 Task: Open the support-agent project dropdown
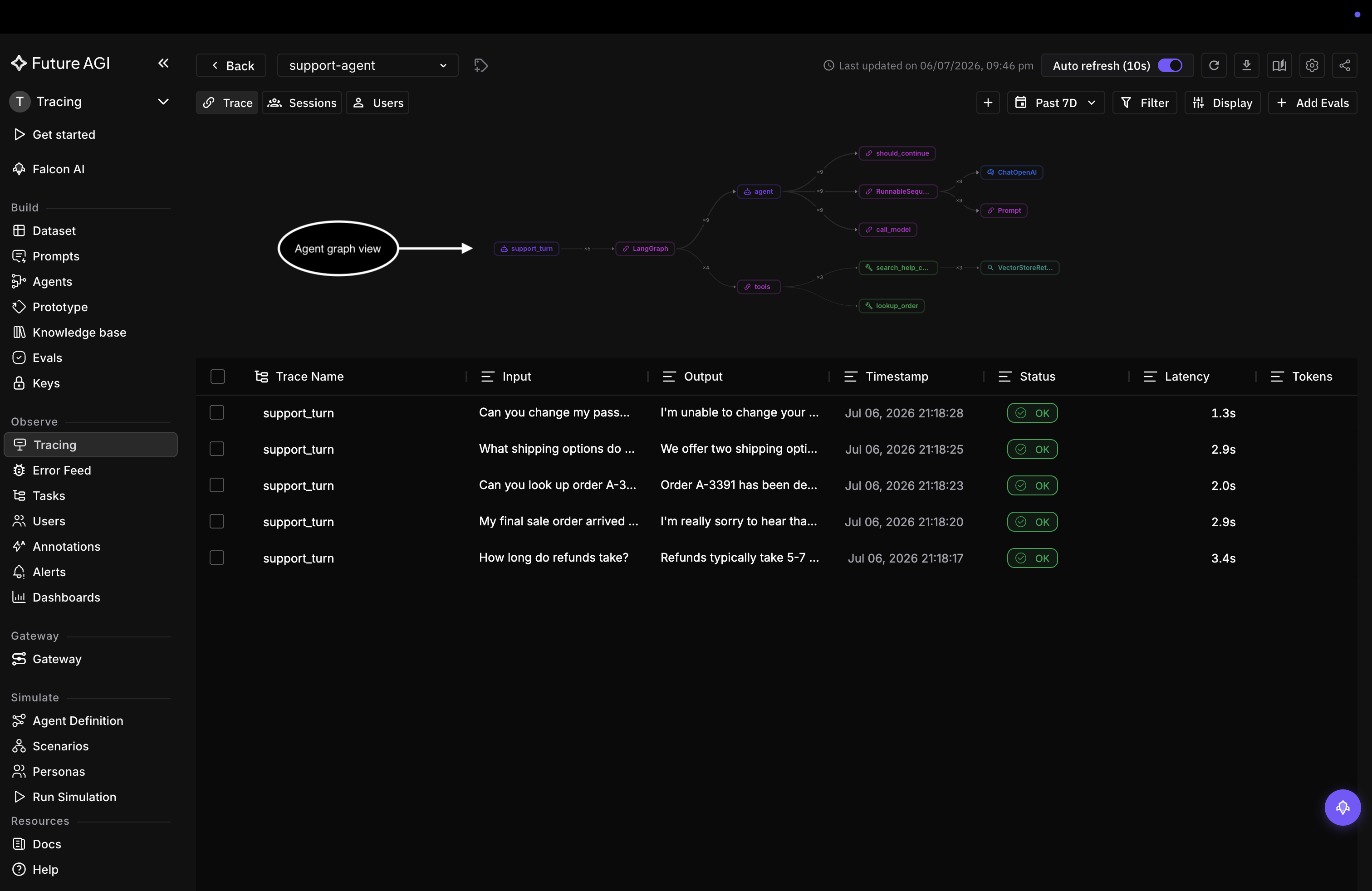coord(367,65)
